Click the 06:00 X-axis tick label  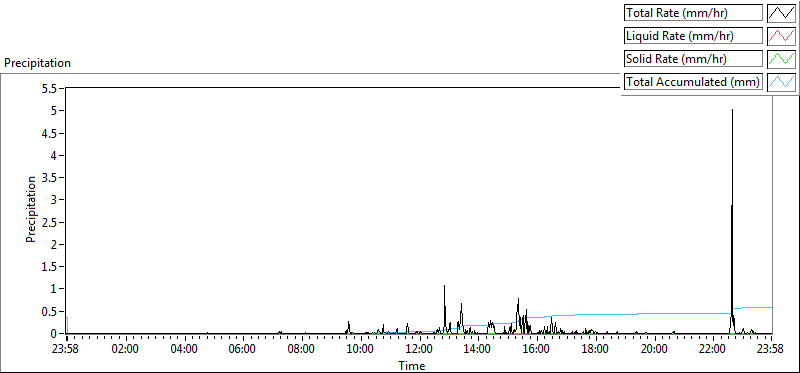coord(242,350)
